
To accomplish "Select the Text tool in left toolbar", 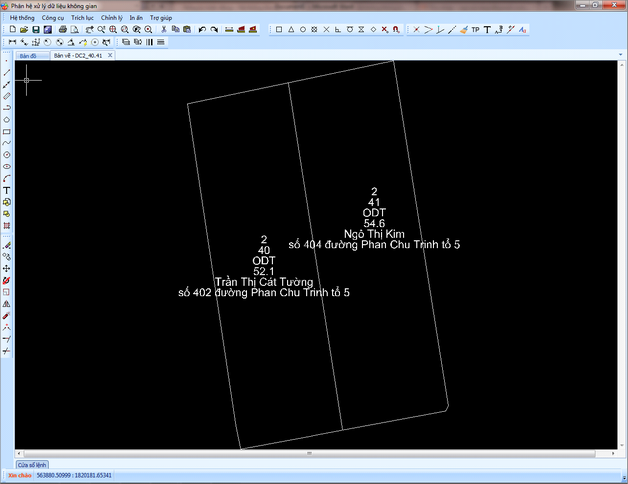I will pos(7,190).
